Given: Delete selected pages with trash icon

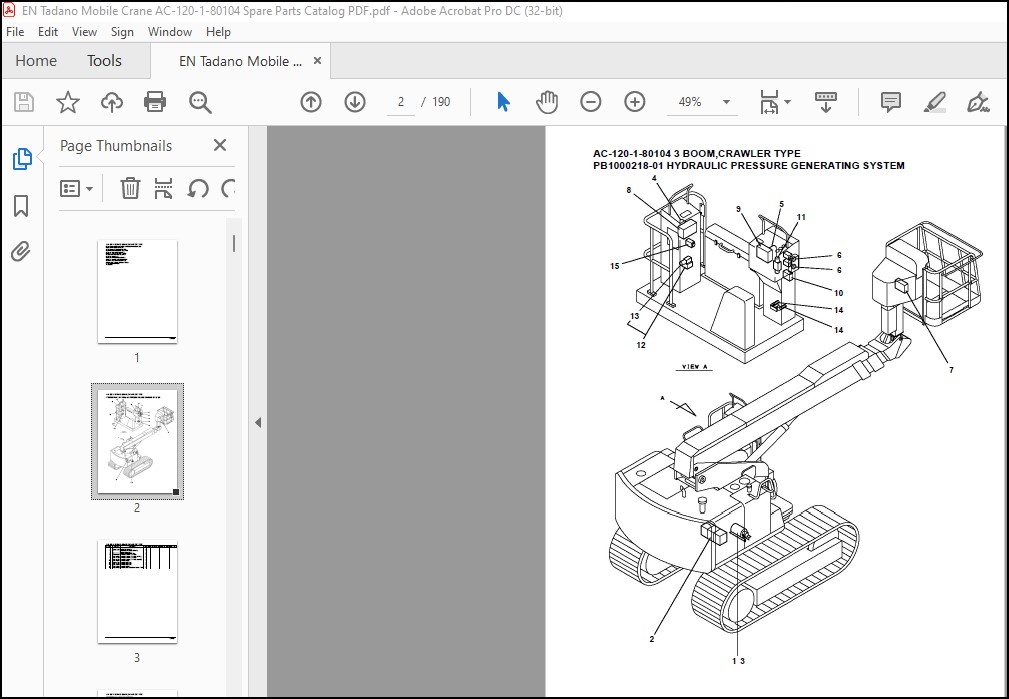Looking at the screenshot, I should click(x=130, y=189).
